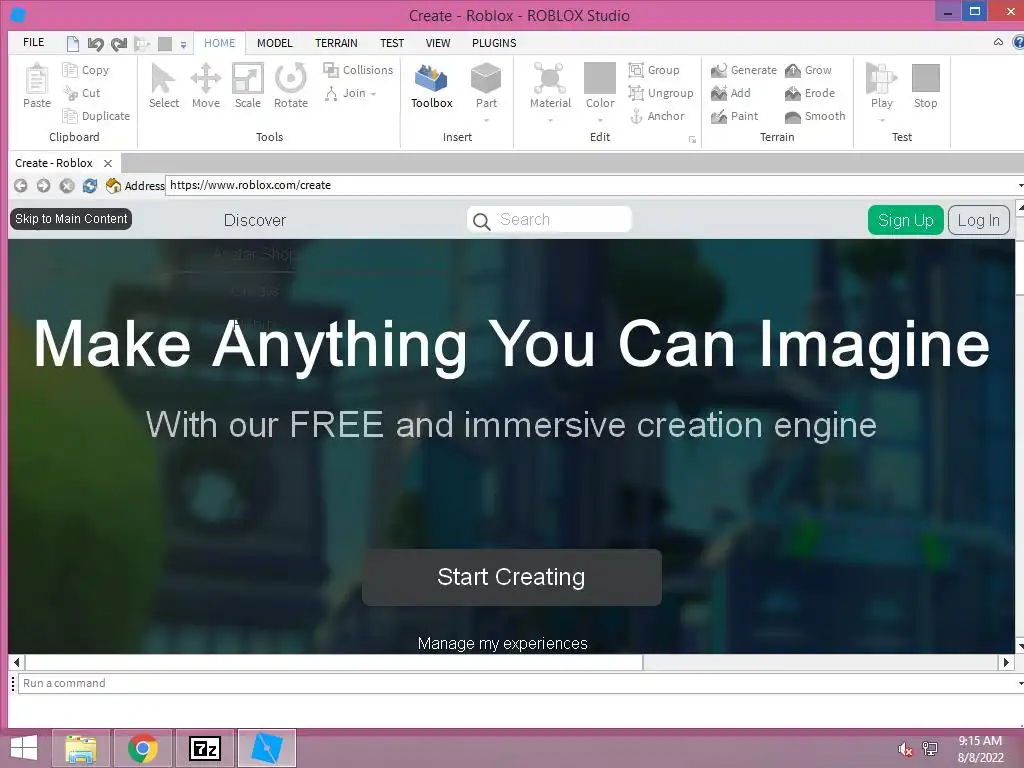The image size is (1024, 768).
Task: Click Duplicate in the Clipboard group
Action: pyautogui.click(x=96, y=116)
